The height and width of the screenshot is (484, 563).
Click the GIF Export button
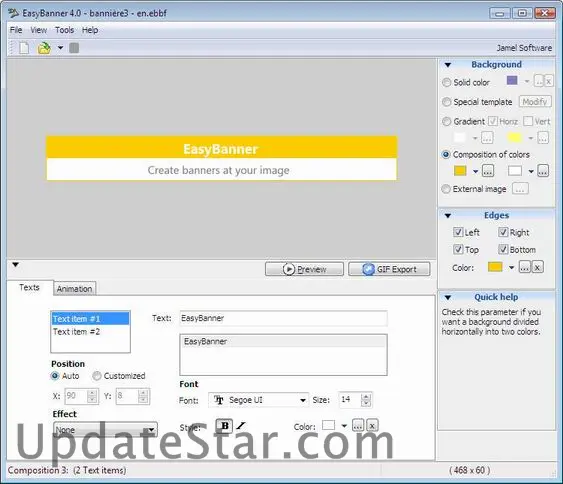click(389, 269)
